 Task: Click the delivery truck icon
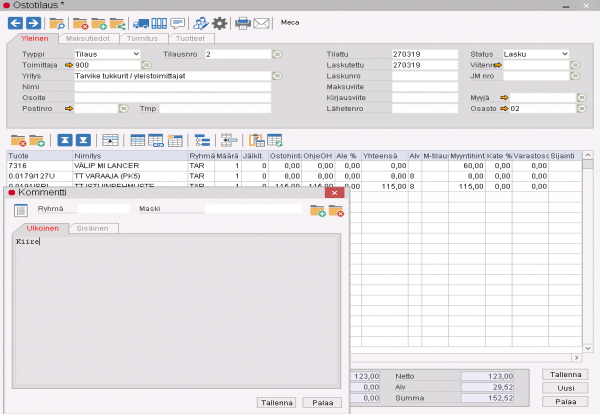[x=141, y=24]
